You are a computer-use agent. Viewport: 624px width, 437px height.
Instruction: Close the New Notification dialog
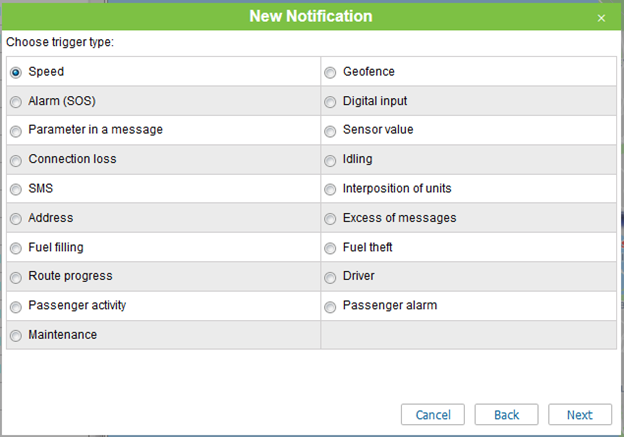point(601,17)
